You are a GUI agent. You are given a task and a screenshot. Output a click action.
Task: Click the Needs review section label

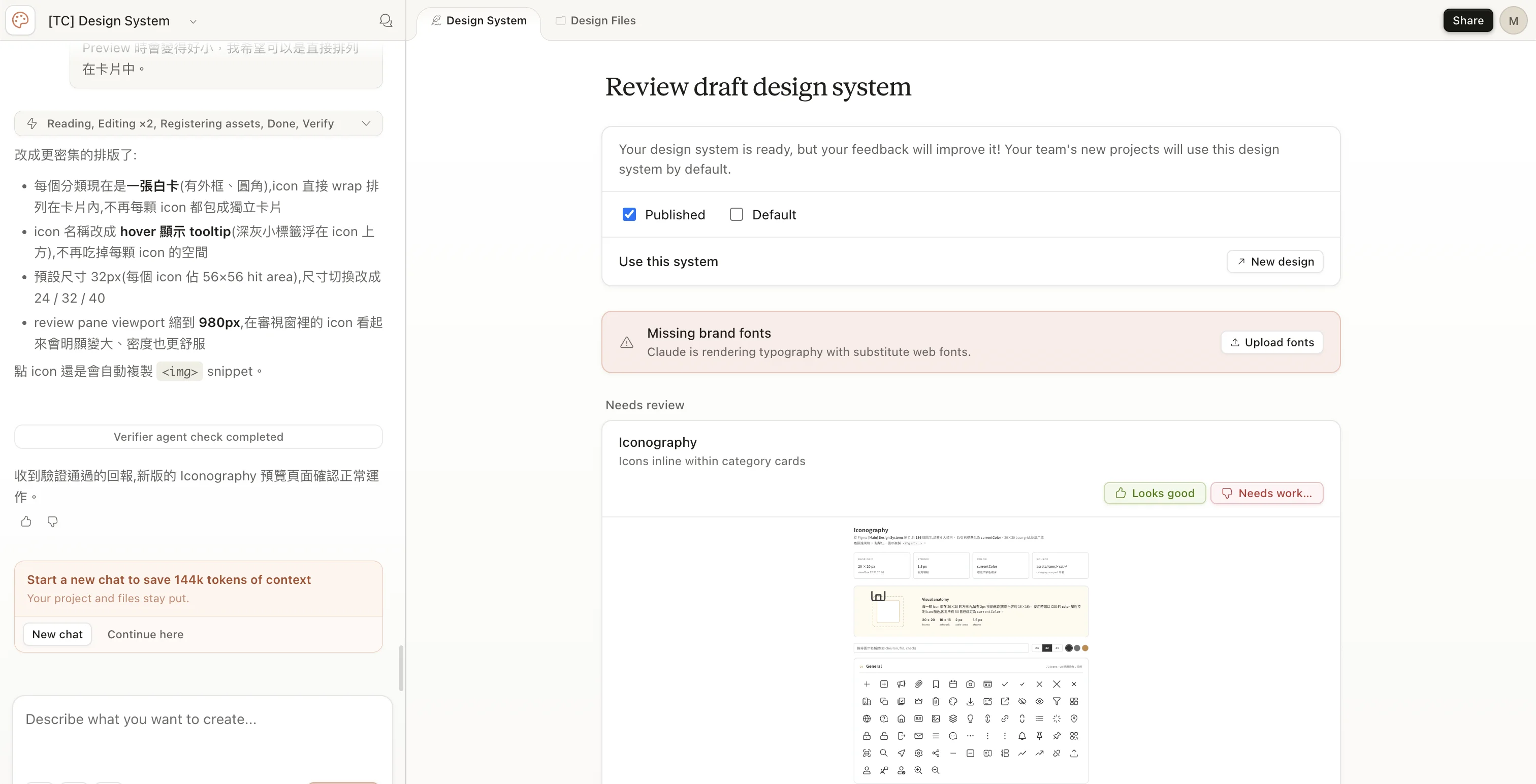(645, 405)
